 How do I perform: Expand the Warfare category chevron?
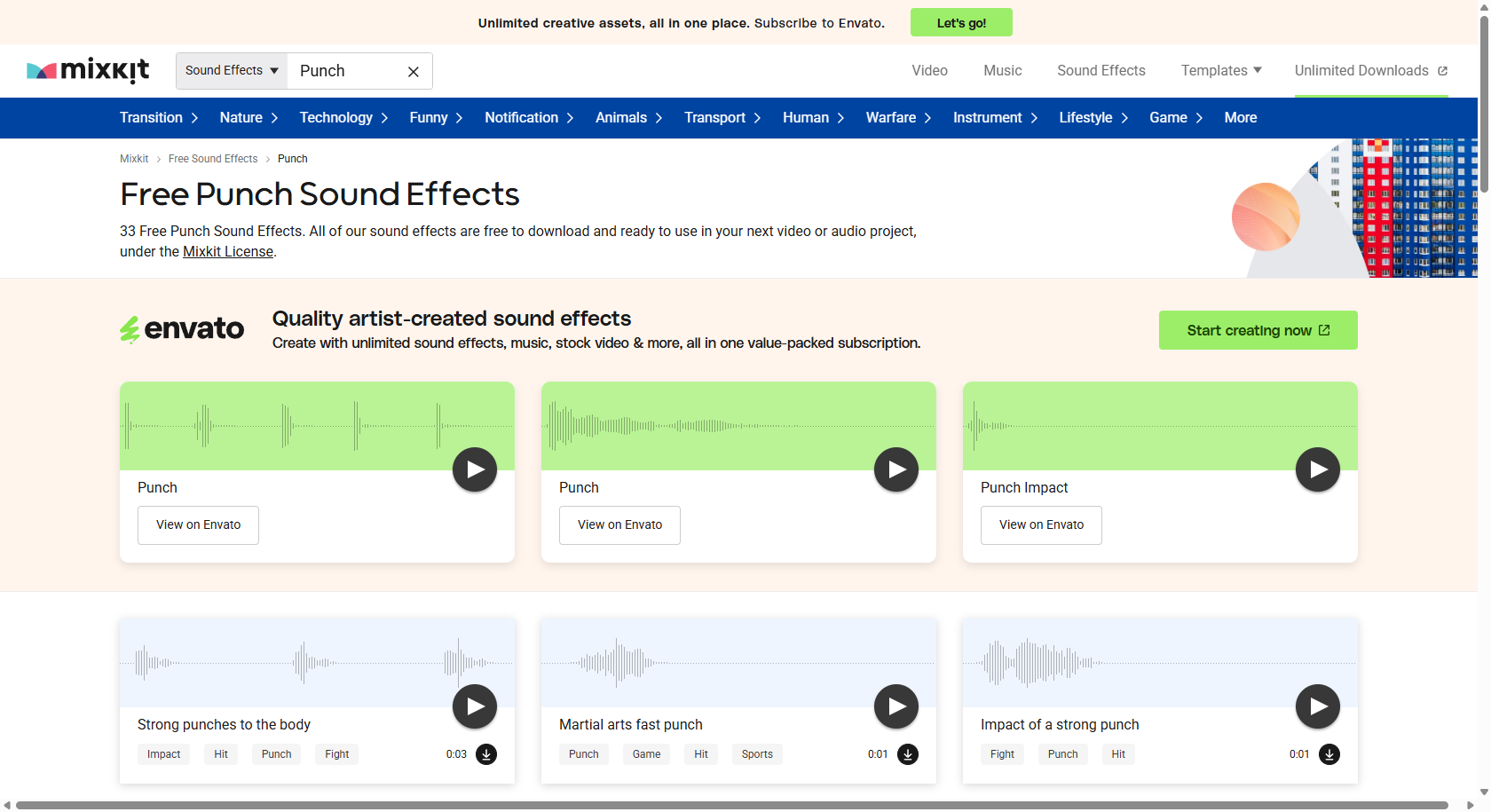[928, 117]
